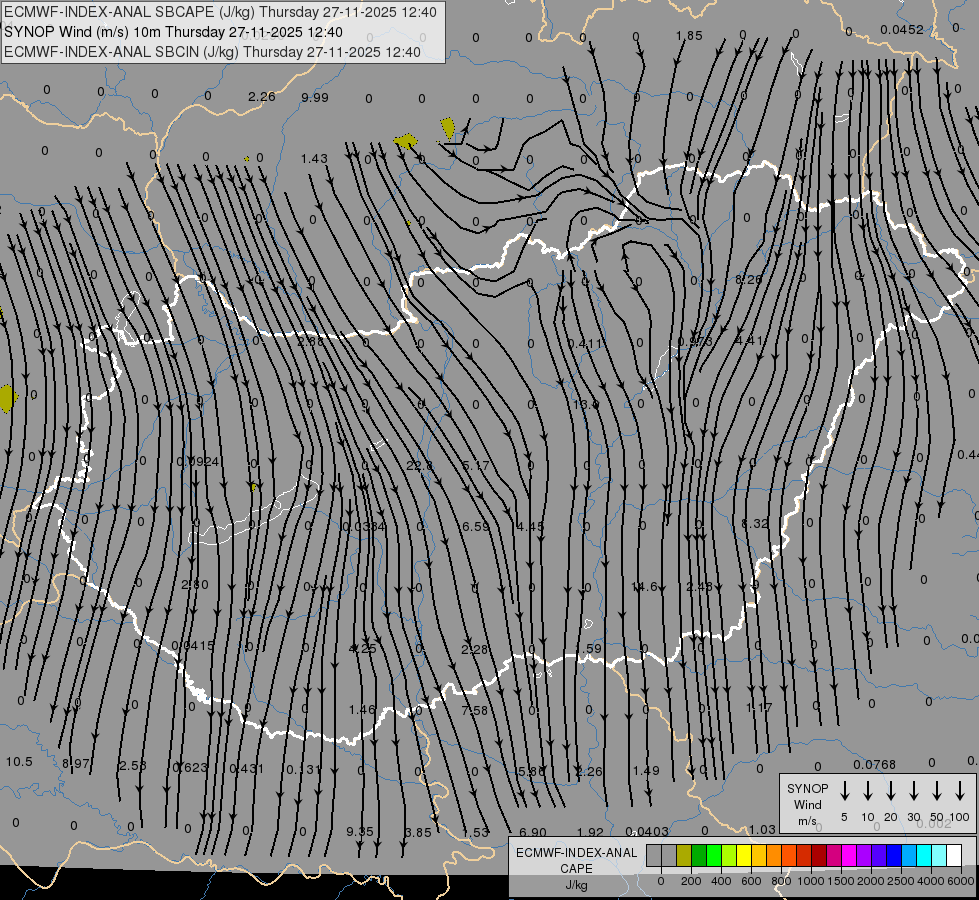Click the '6000' label under the CAPE scale

pyautogui.click(x=961, y=881)
